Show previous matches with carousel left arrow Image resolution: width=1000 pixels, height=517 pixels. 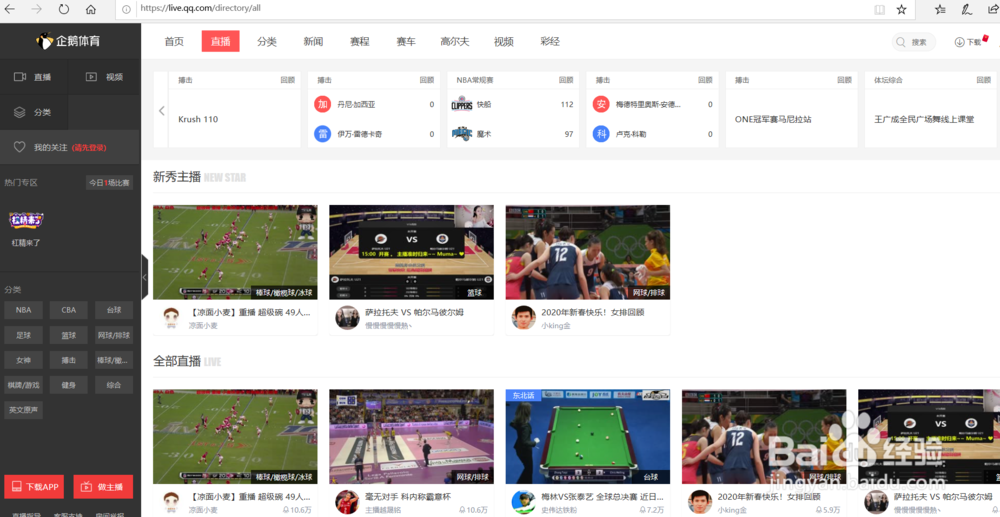tap(161, 110)
